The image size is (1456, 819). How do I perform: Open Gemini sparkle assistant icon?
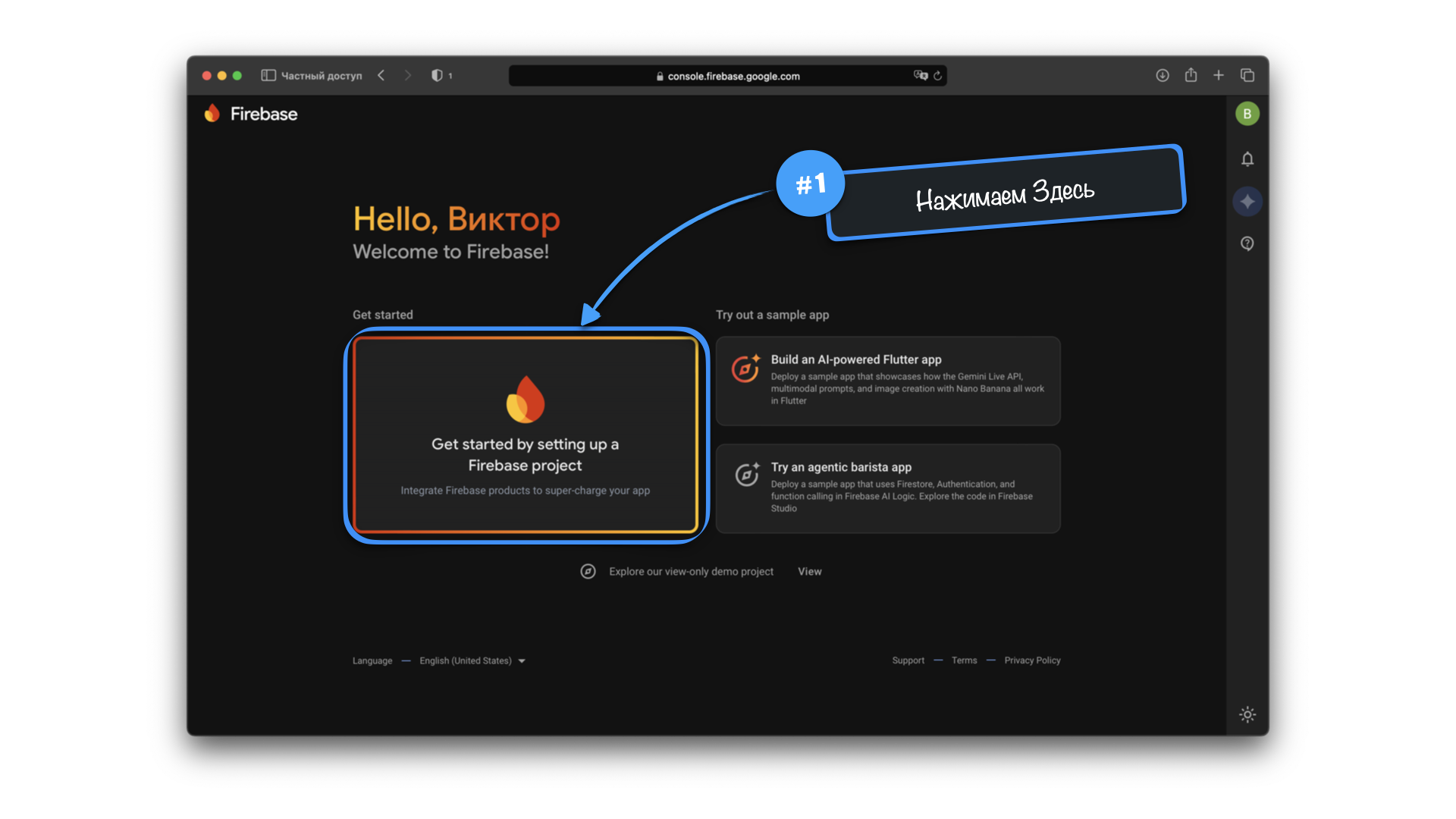(x=1247, y=202)
